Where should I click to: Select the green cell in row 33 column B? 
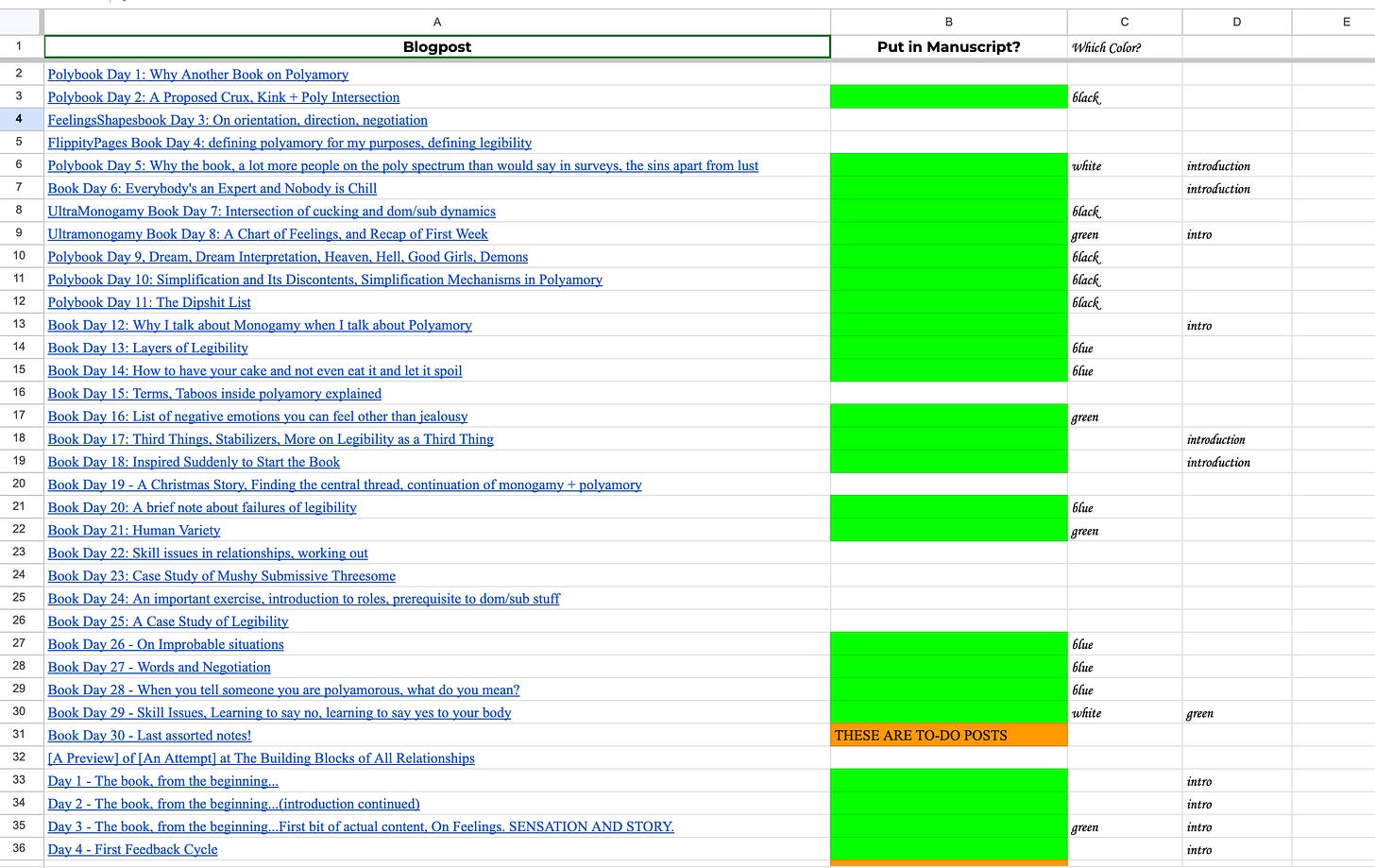(x=949, y=780)
